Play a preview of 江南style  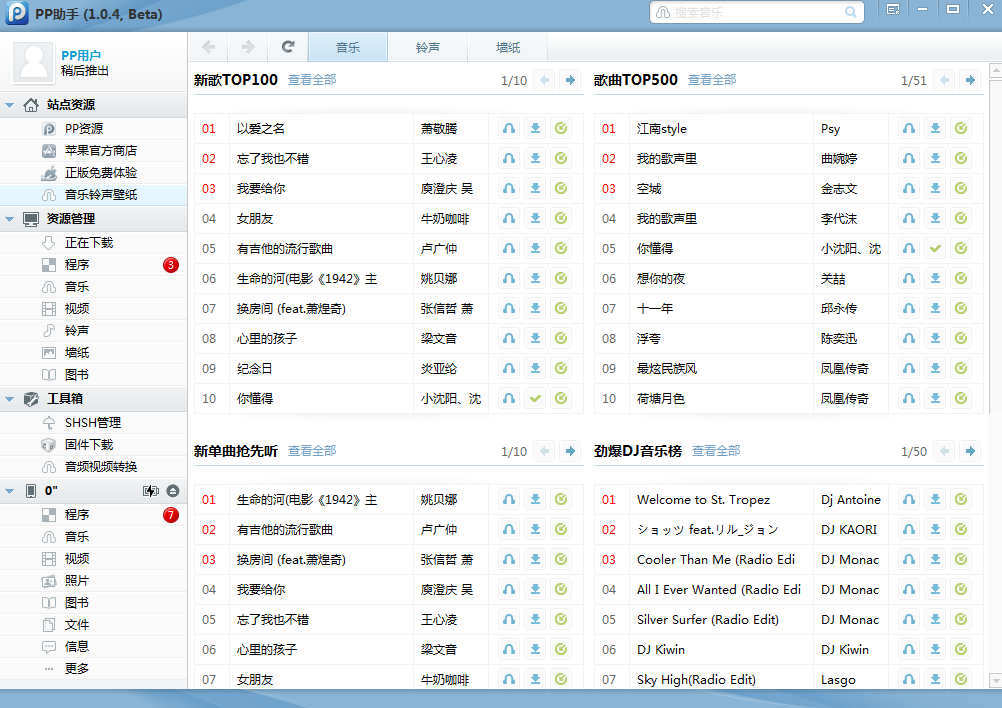point(908,128)
